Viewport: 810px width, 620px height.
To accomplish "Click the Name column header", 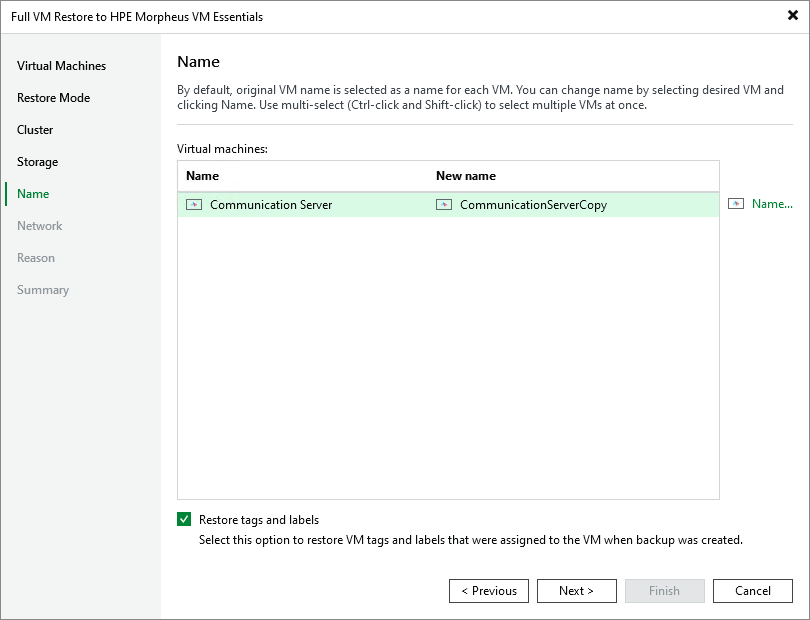I will (201, 175).
